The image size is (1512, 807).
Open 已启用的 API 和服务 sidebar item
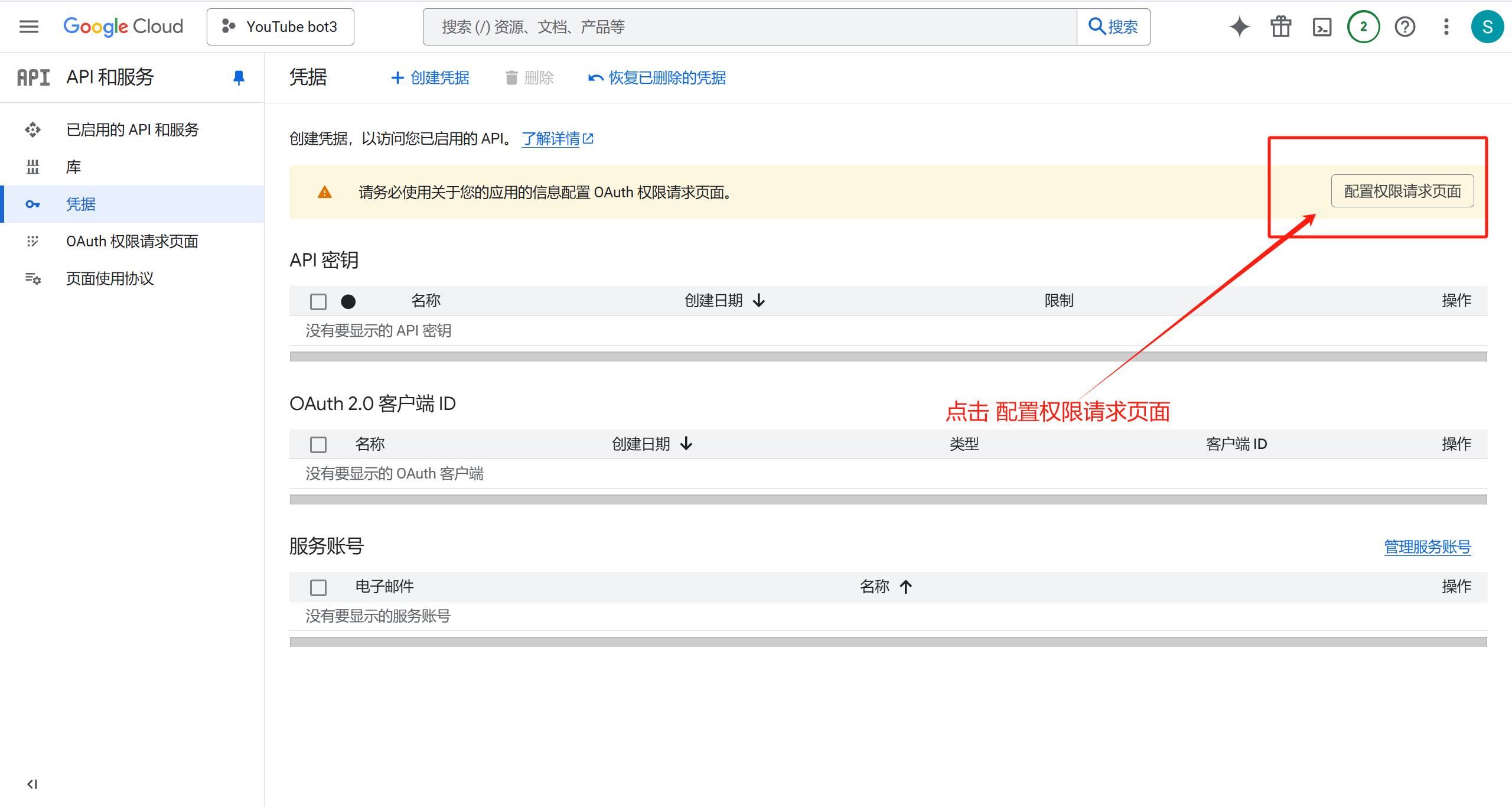pos(132,129)
